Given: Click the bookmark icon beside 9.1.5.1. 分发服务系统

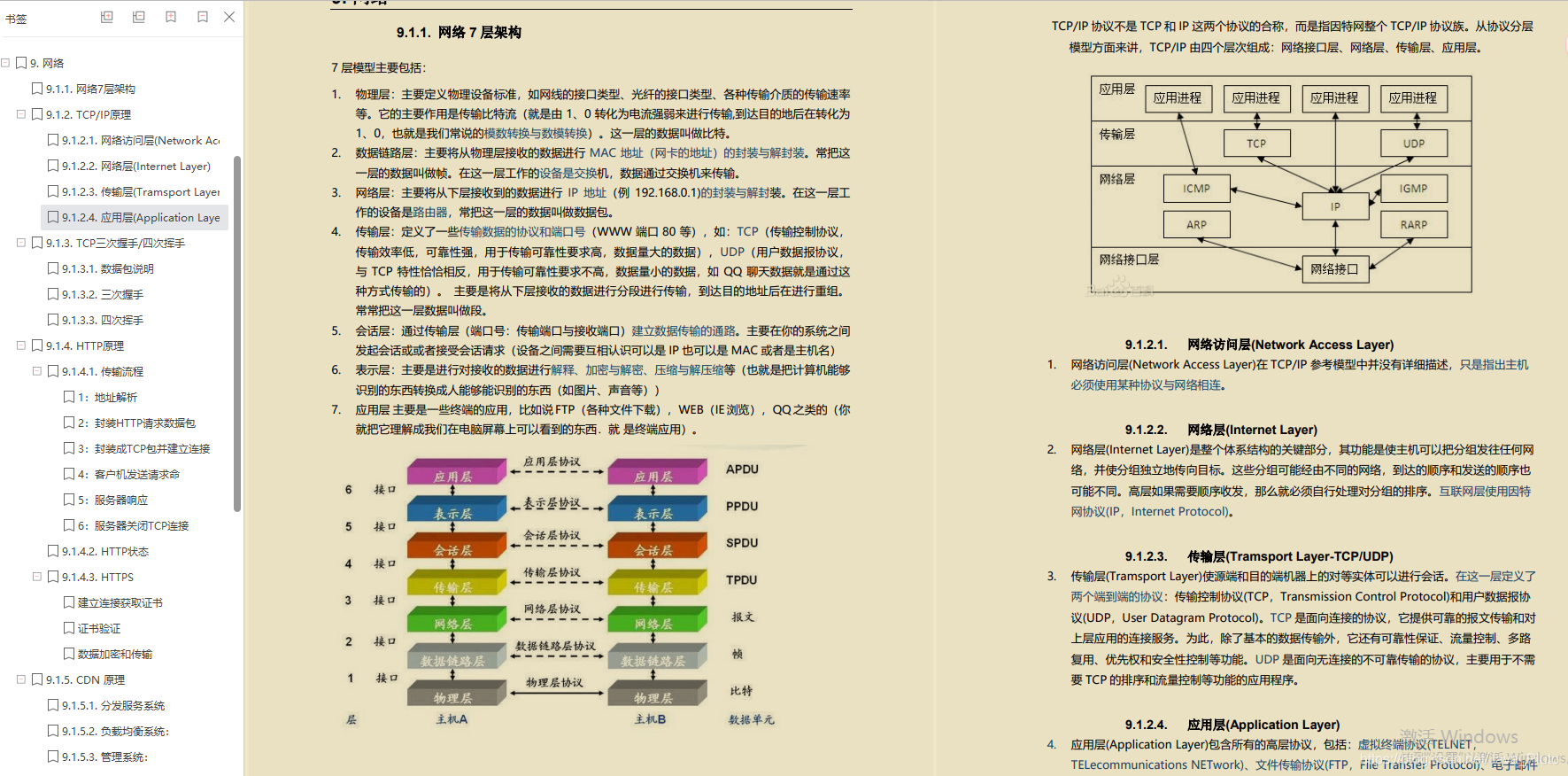Looking at the screenshot, I should coord(53,705).
